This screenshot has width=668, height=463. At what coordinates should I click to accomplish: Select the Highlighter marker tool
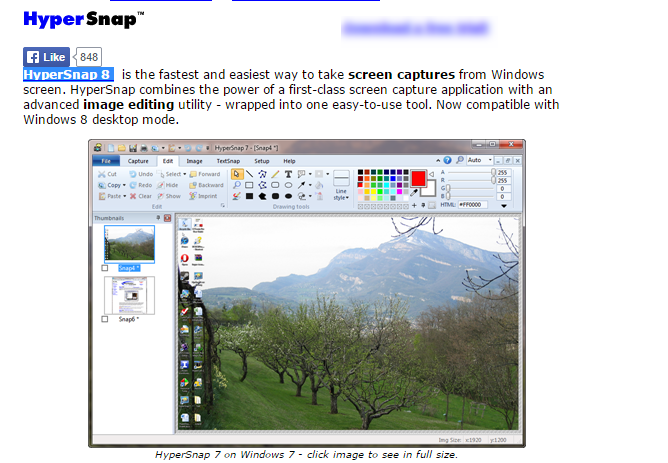point(237,196)
